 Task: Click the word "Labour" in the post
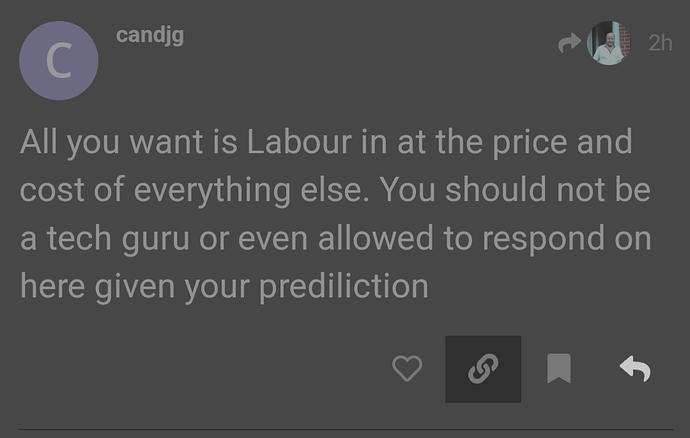(x=298, y=142)
